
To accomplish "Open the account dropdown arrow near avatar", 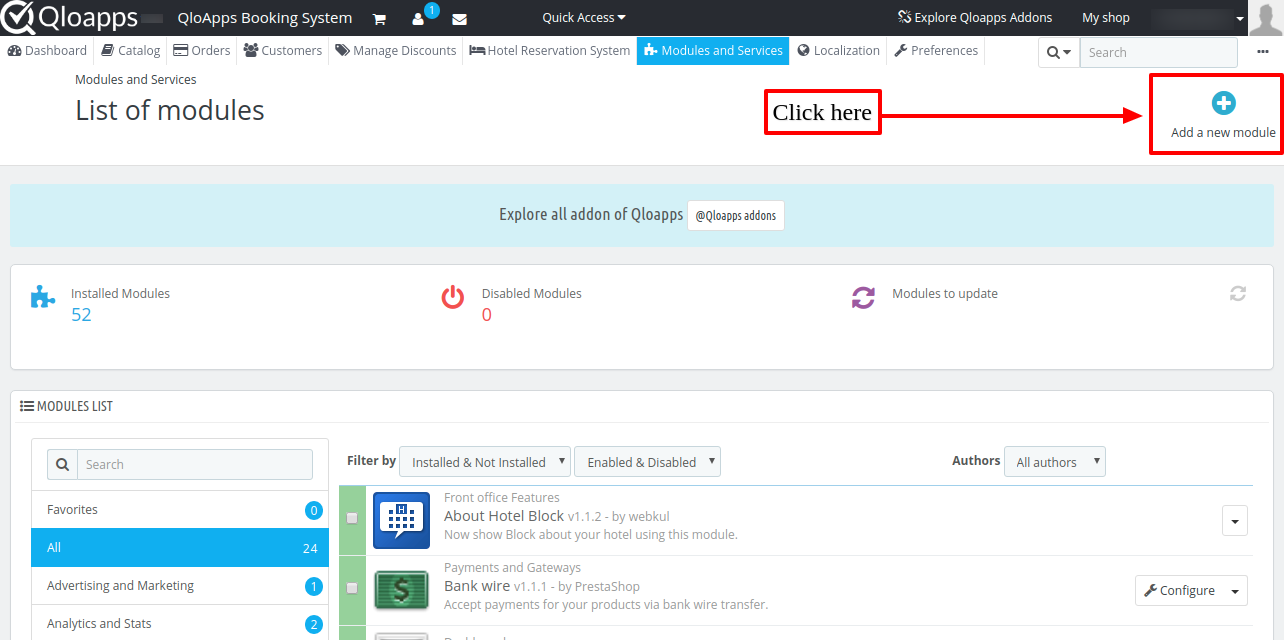I will point(1241,18).
